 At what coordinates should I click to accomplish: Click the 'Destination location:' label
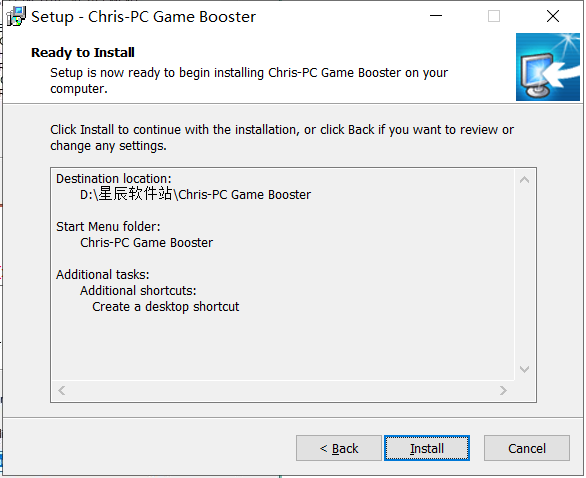coord(114,179)
